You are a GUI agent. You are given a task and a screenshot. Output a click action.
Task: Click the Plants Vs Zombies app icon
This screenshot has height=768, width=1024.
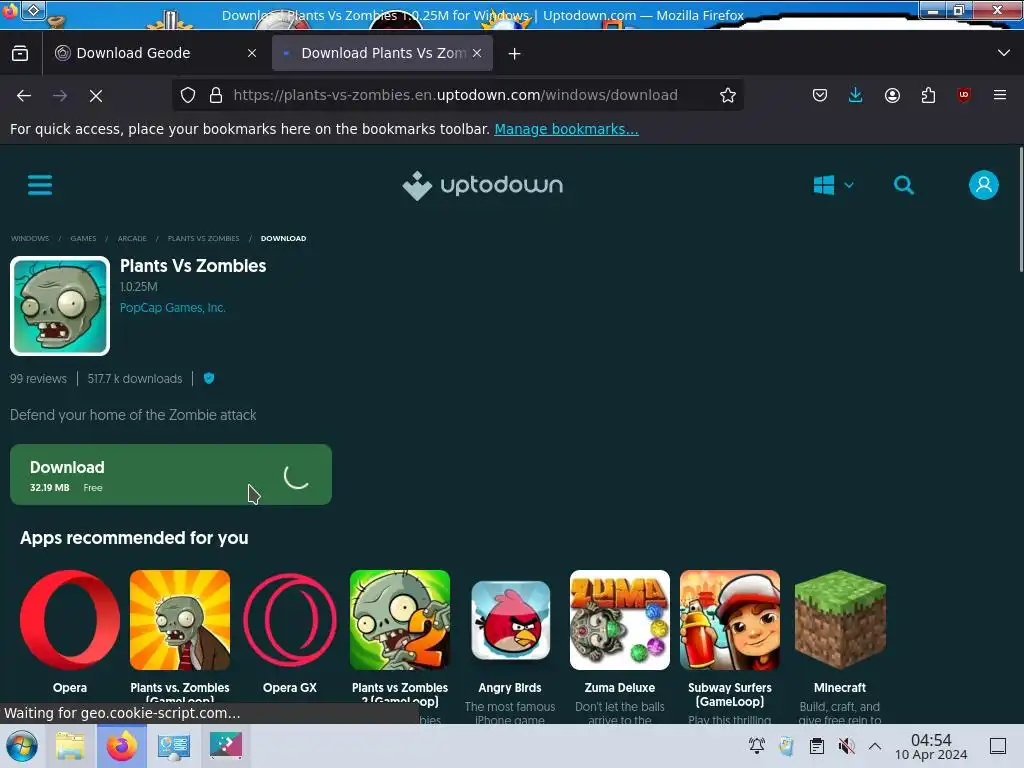pos(60,306)
